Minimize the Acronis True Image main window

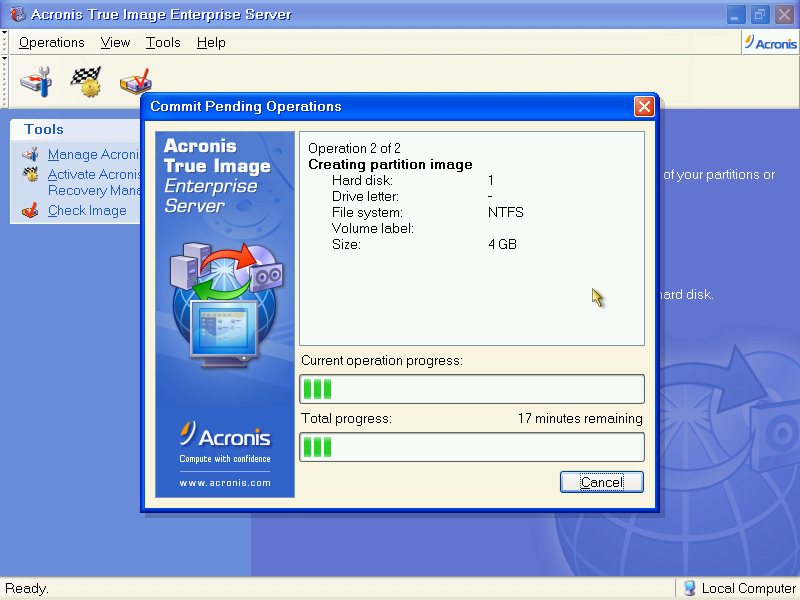pyautogui.click(x=735, y=14)
